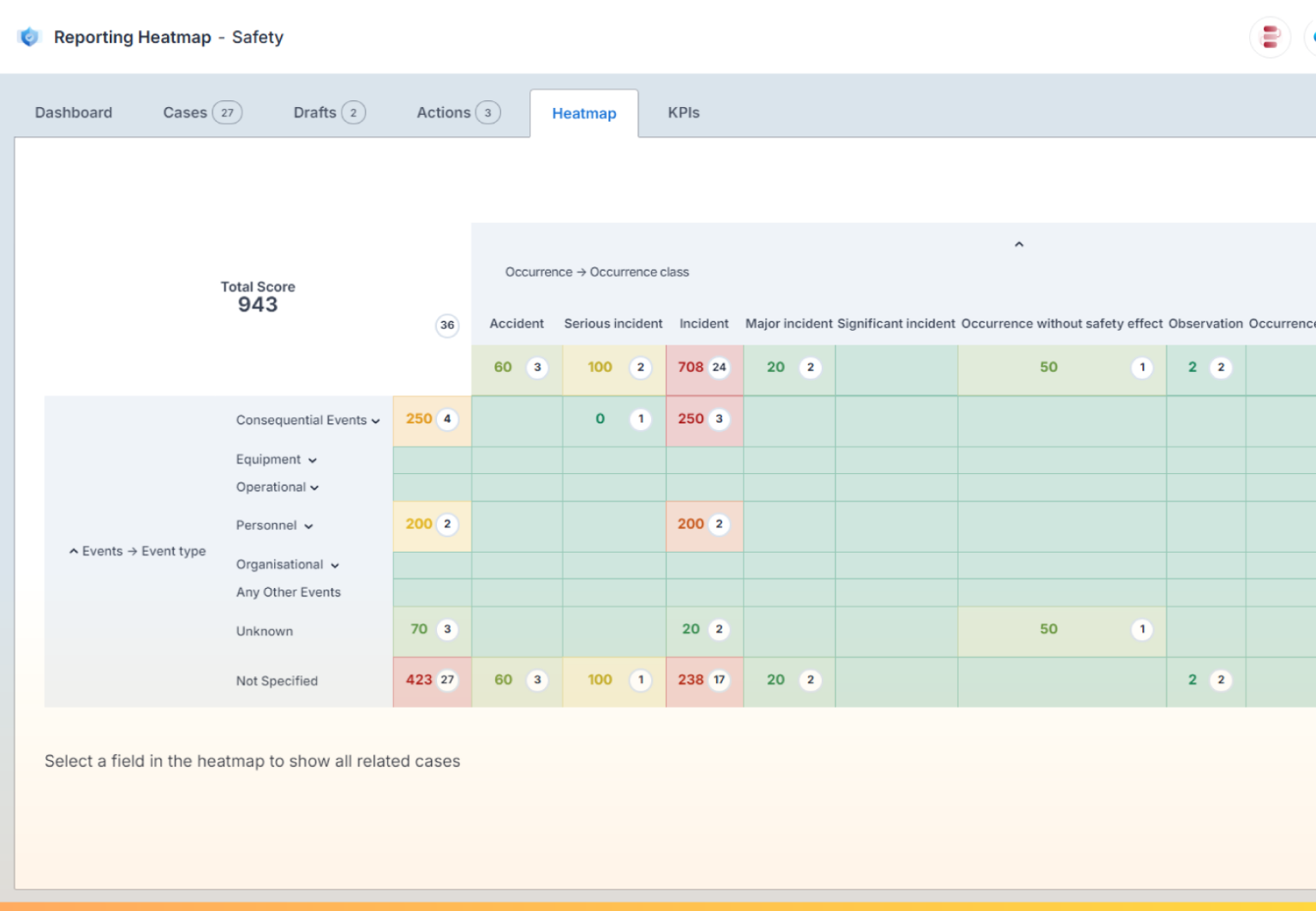Expand the Operational dropdown
The image size is (1316, 911).
pos(315,487)
